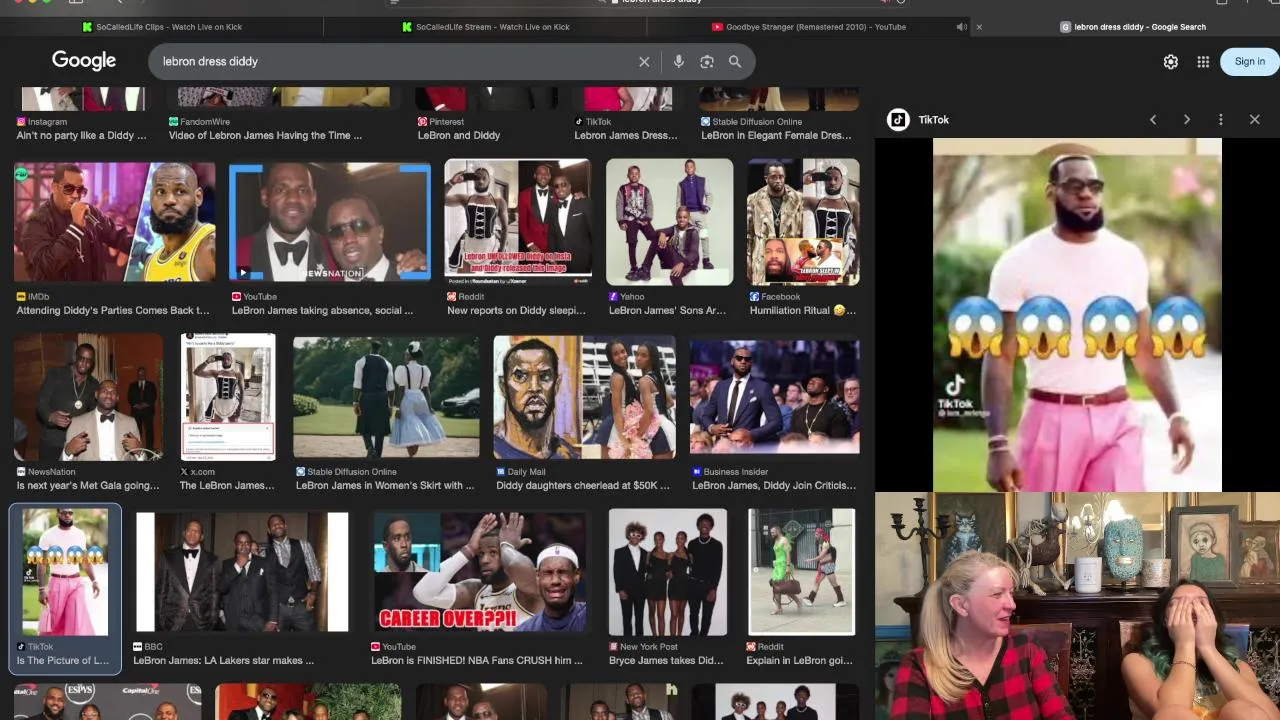Open NewsNation Met Gala image
Screen dimensions: 1280x720
coord(88,398)
